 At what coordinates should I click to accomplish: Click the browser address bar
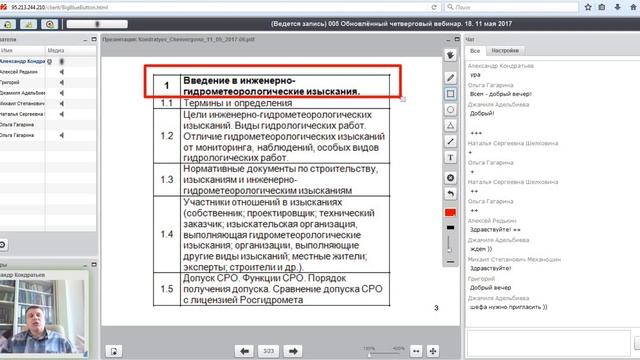[x=220, y=7]
